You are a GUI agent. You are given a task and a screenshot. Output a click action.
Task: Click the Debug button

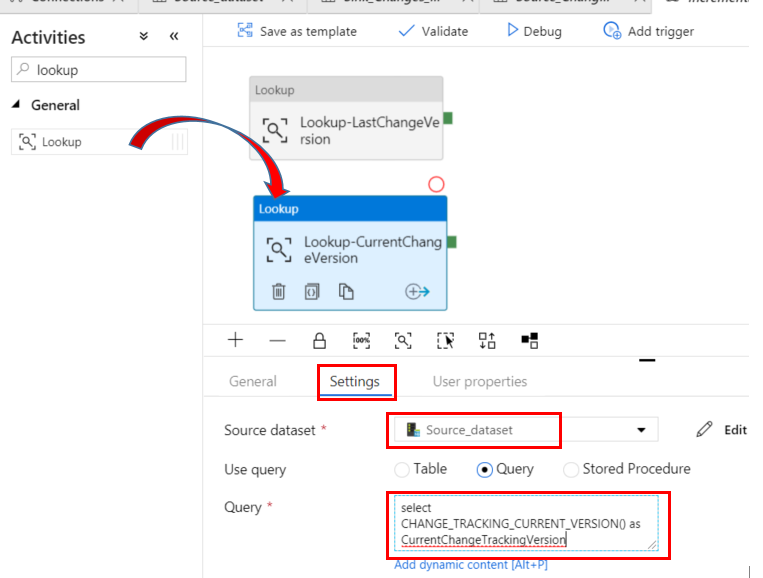tap(534, 31)
